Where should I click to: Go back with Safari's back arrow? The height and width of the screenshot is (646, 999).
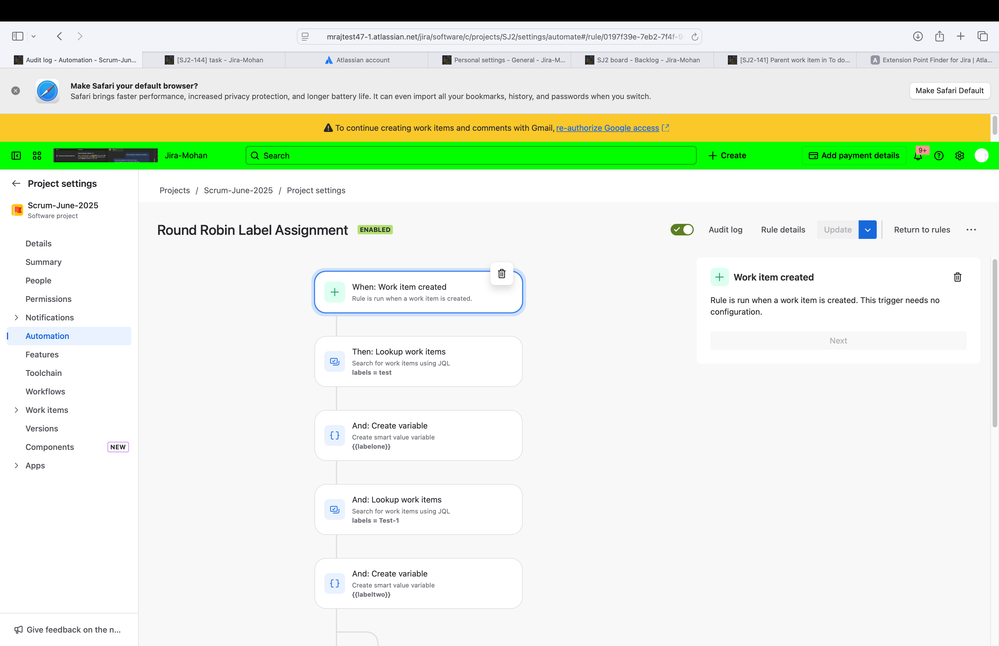(59, 36)
